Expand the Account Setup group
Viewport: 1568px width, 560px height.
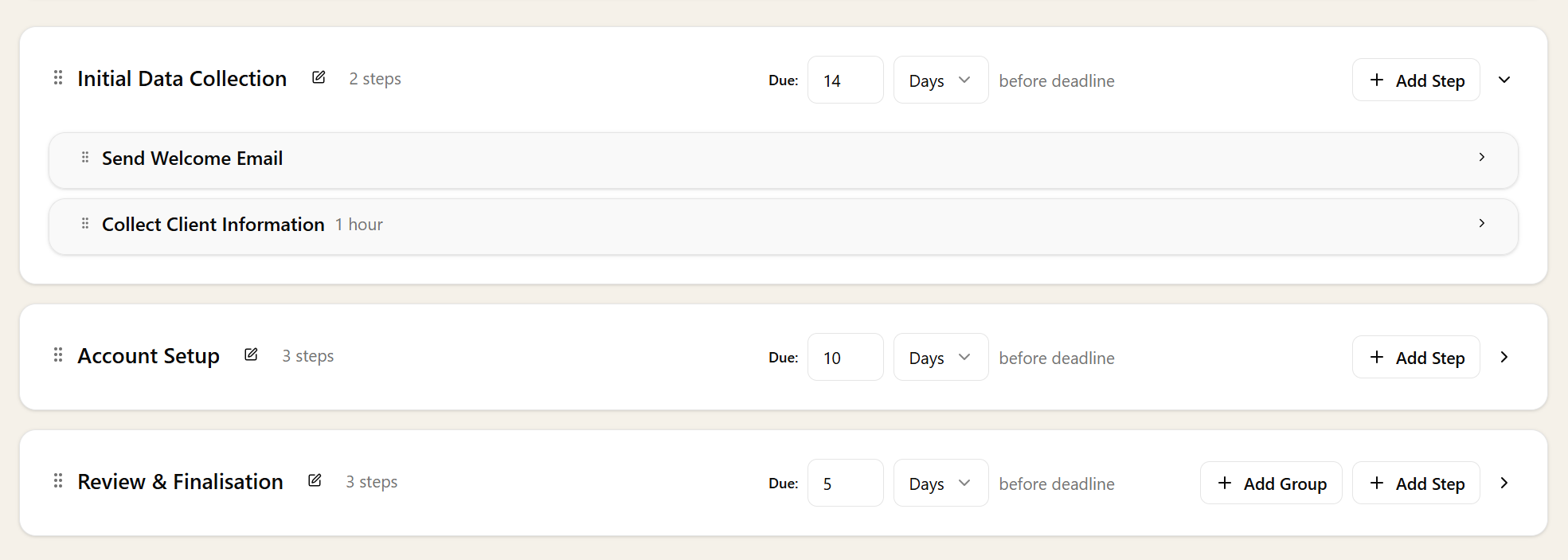pyautogui.click(x=1504, y=357)
